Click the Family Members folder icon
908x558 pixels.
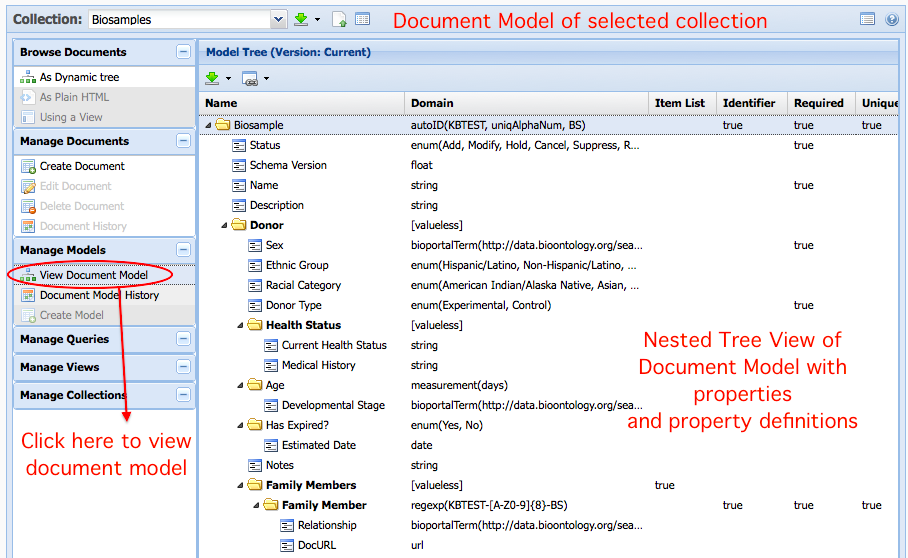coord(255,484)
